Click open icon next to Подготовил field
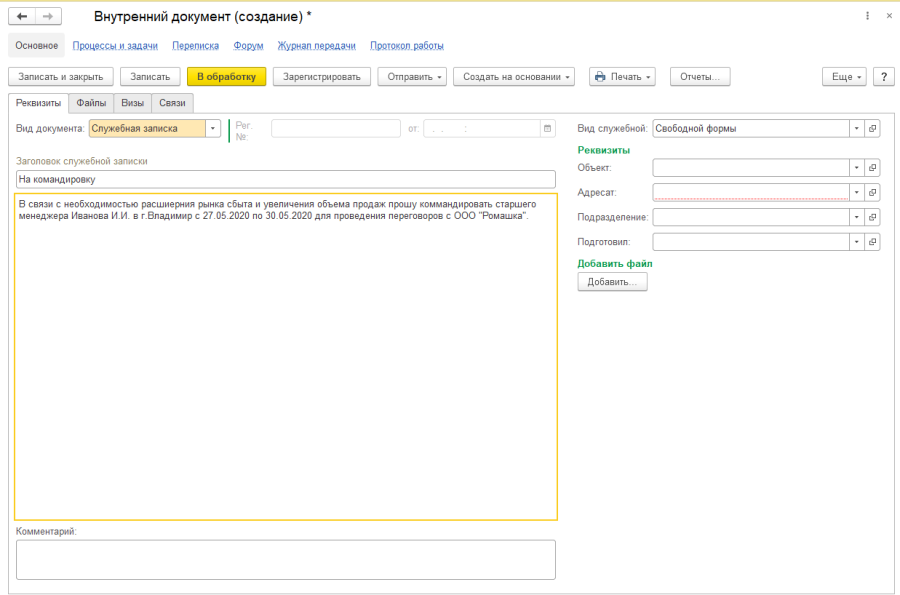The width and height of the screenshot is (900, 595). click(x=873, y=242)
